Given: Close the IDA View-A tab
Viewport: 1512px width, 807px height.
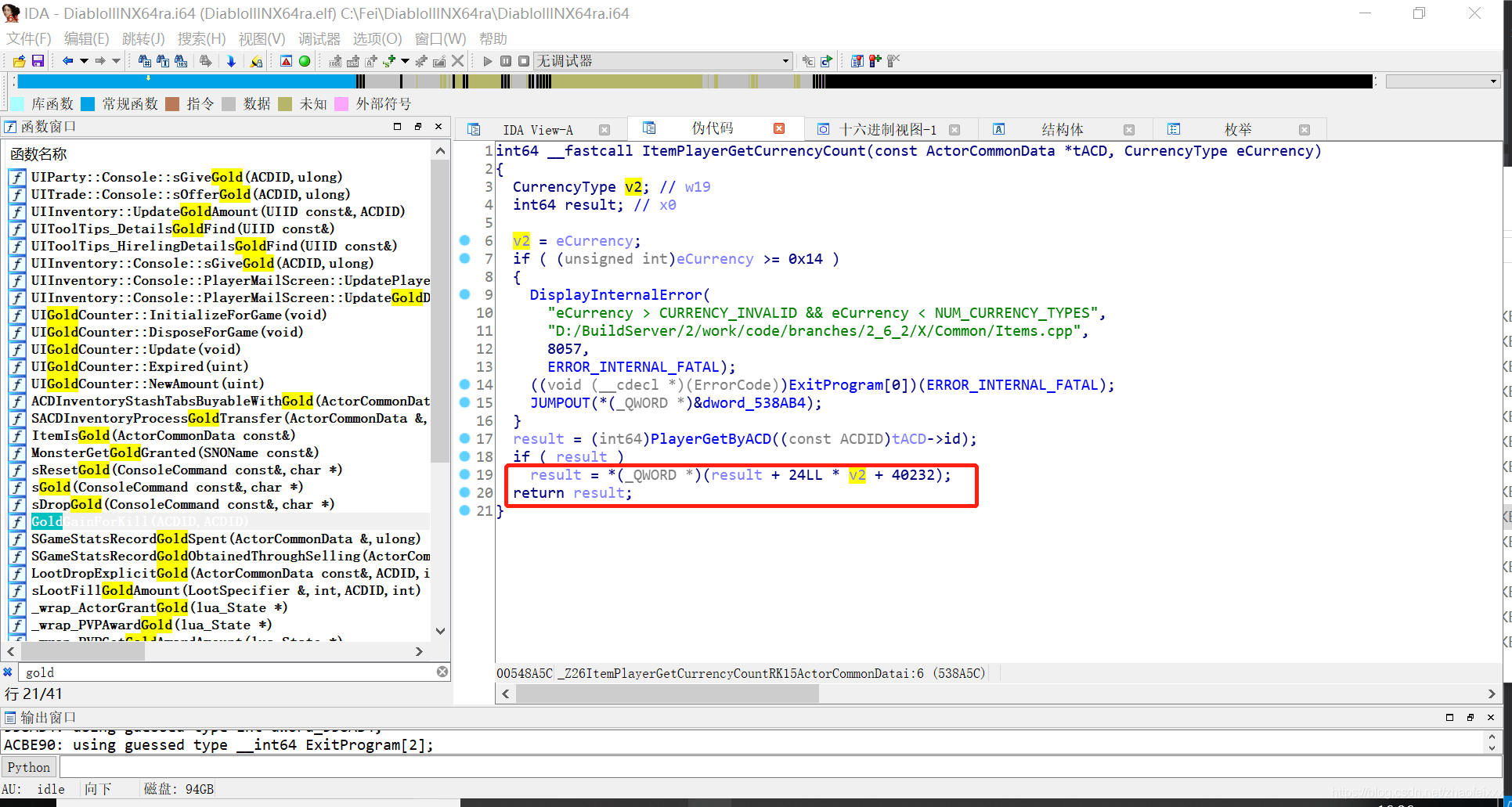Looking at the screenshot, I should point(604,130).
